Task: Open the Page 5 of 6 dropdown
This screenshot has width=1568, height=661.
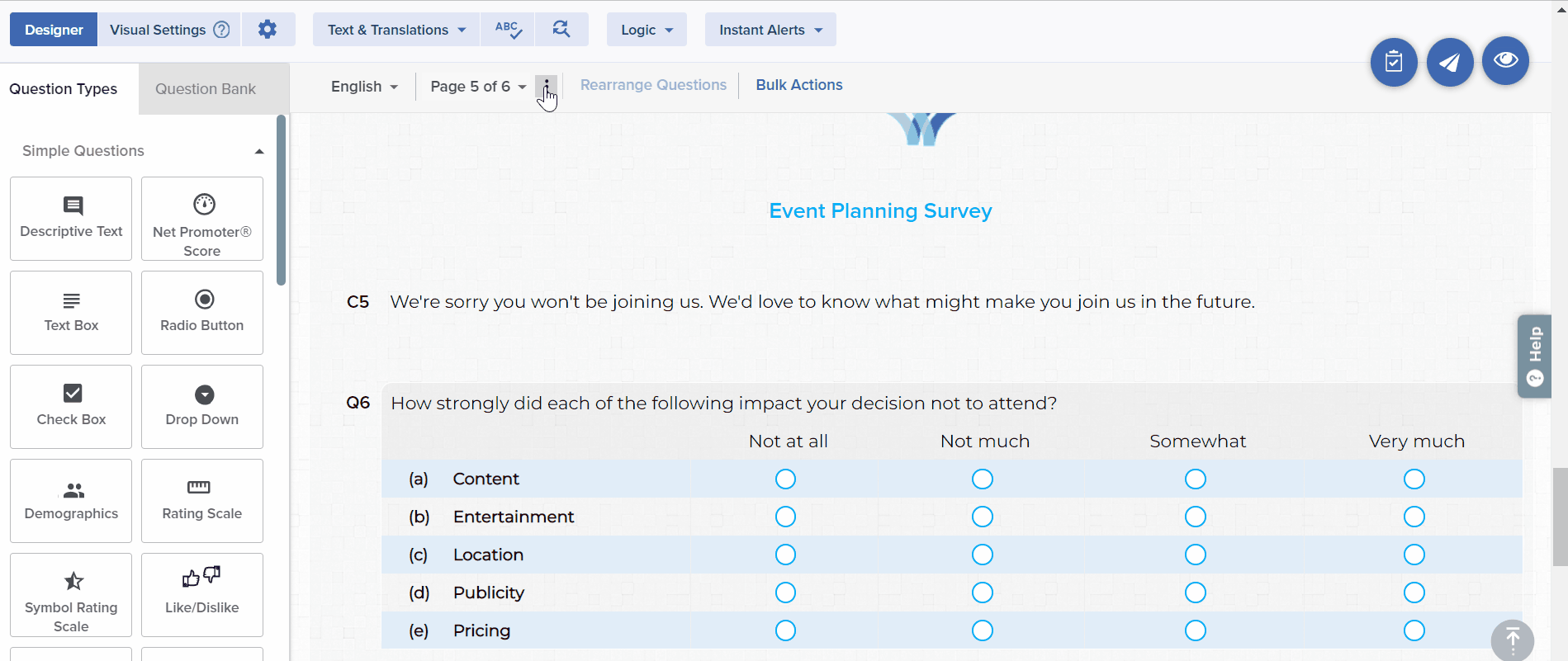Action: [x=478, y=87]
